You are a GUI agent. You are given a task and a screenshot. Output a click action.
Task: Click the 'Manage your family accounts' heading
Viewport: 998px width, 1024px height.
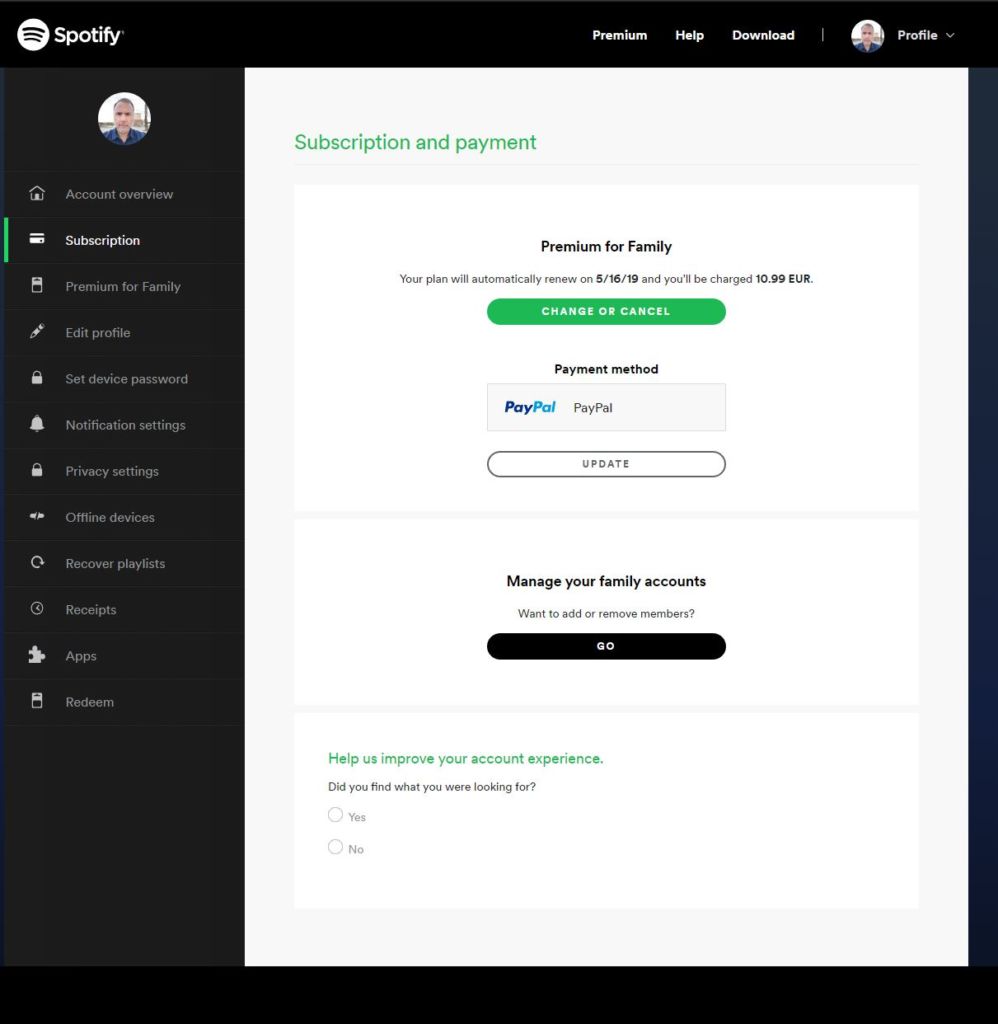606,581
